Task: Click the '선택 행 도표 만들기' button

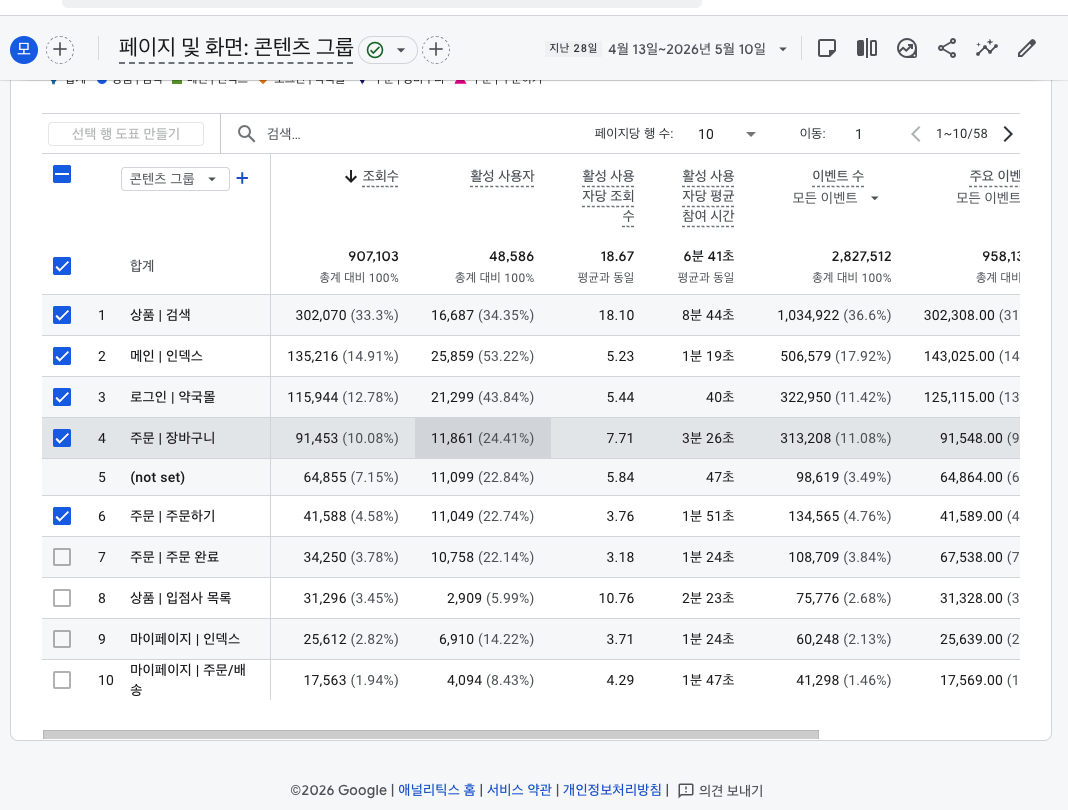Action: pyautogui.click(x=126, y=134)
